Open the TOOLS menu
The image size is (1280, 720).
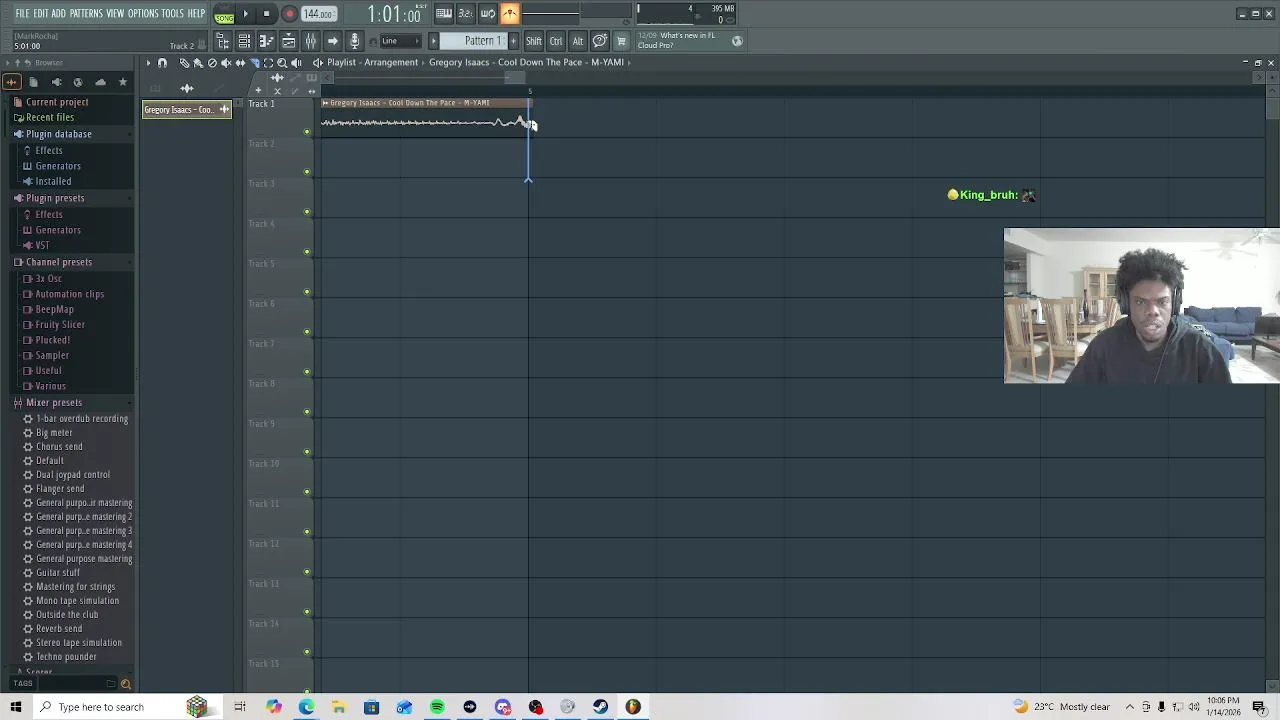coord(172,13)
